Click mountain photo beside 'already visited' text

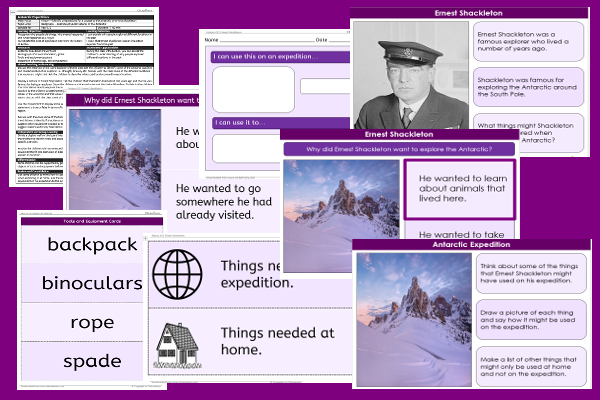coord(115,159)
